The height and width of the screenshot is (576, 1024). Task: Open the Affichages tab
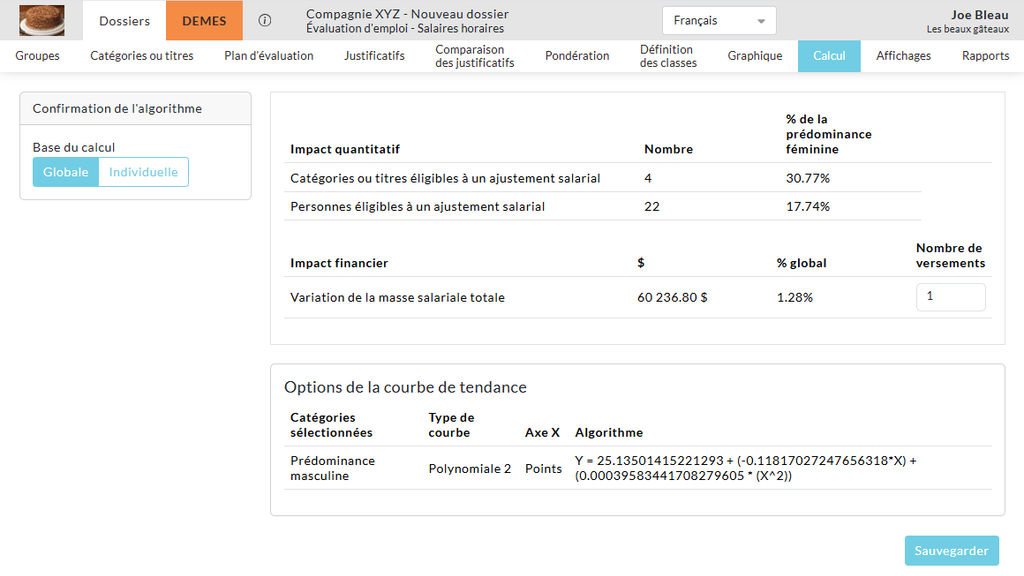point(903,56)
